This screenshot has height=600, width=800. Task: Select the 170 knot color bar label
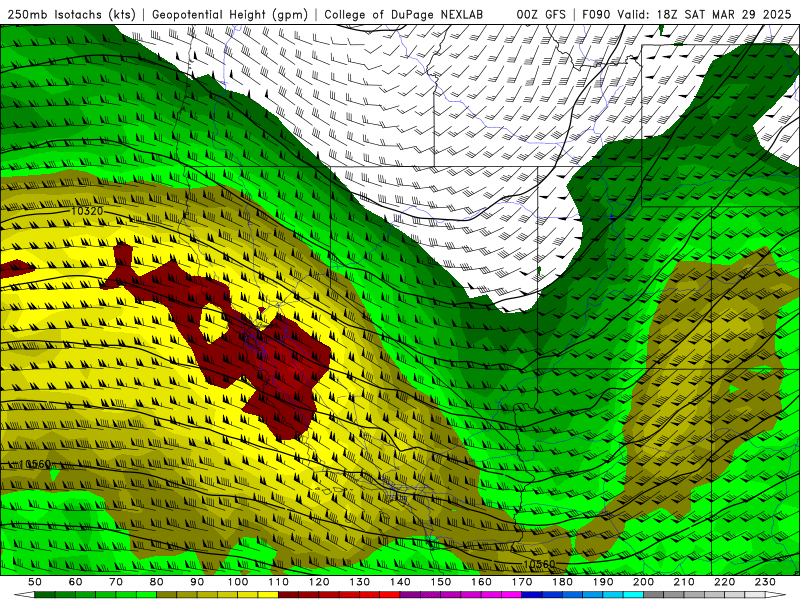pos(522,582)
